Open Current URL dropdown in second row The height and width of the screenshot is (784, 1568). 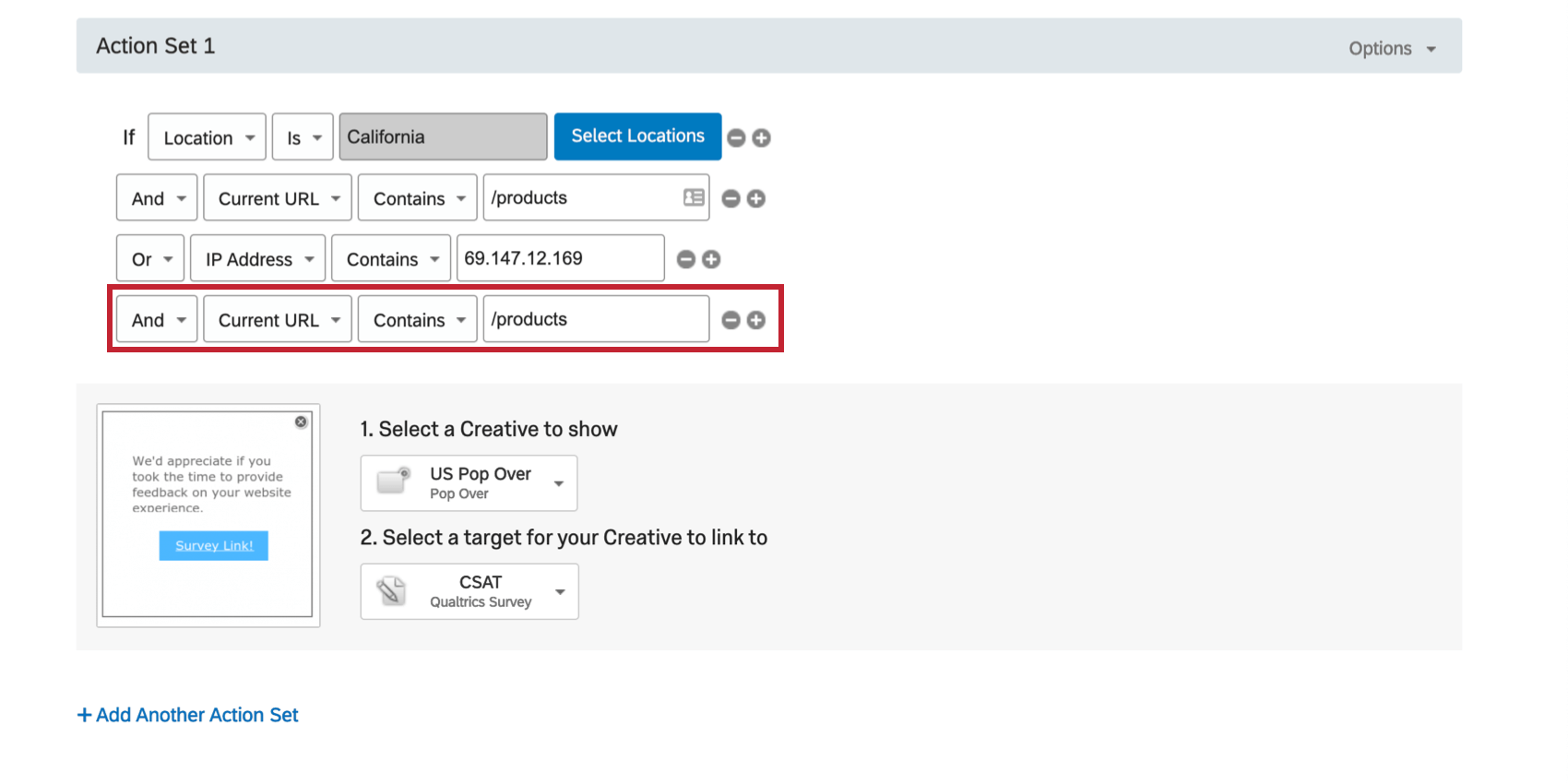278,198
